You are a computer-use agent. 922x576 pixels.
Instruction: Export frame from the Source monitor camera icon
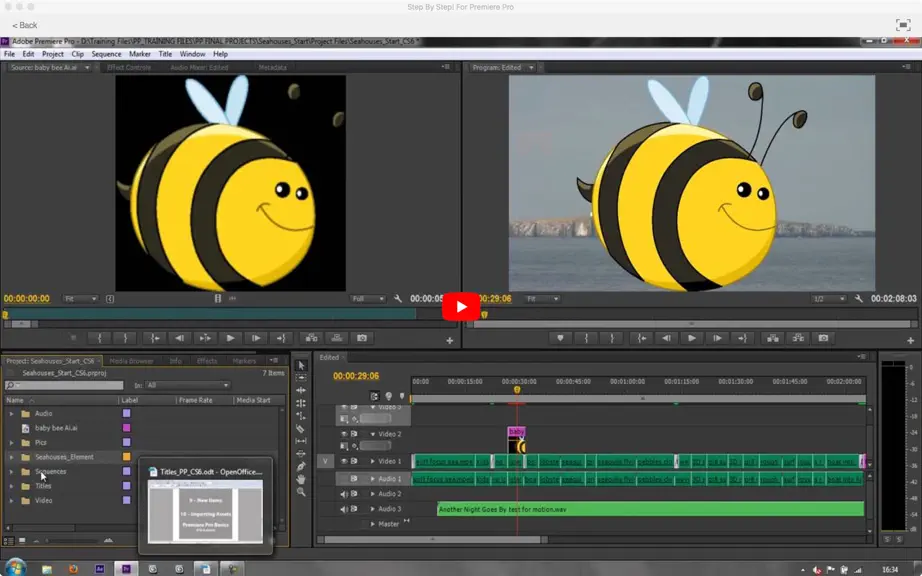tap(362, 338)
